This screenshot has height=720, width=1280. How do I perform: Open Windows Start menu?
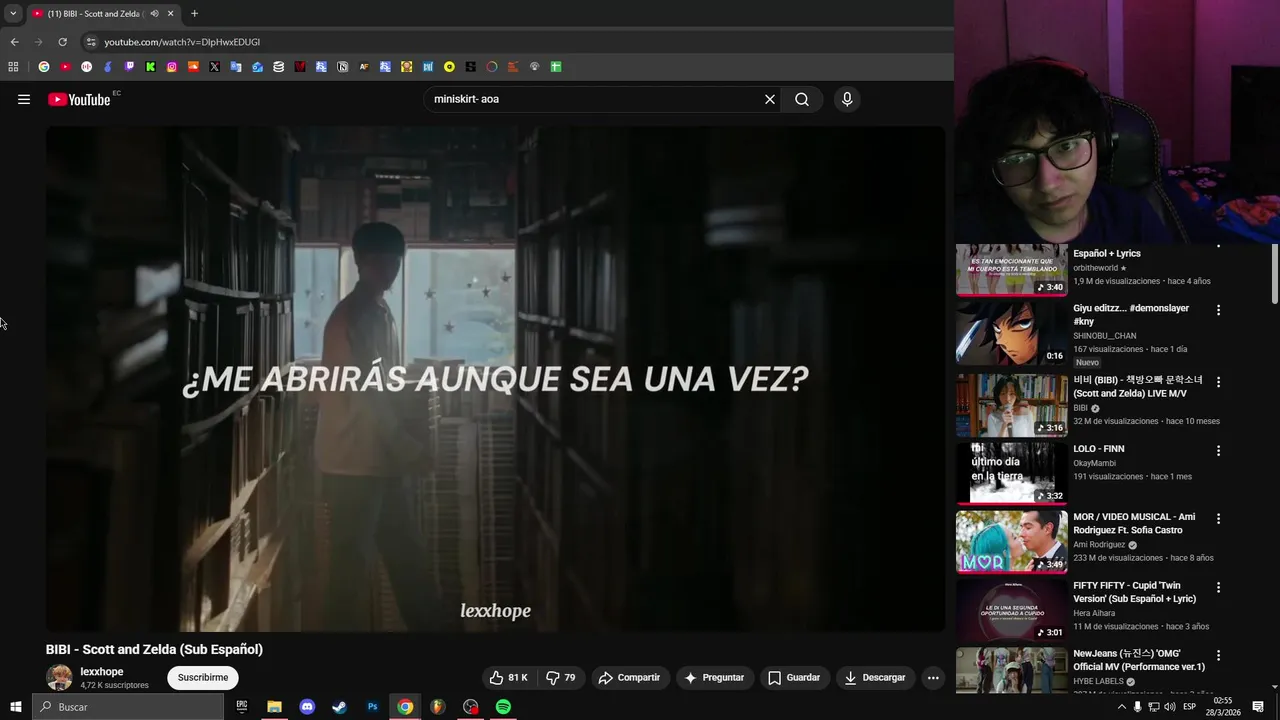point(15,707)
